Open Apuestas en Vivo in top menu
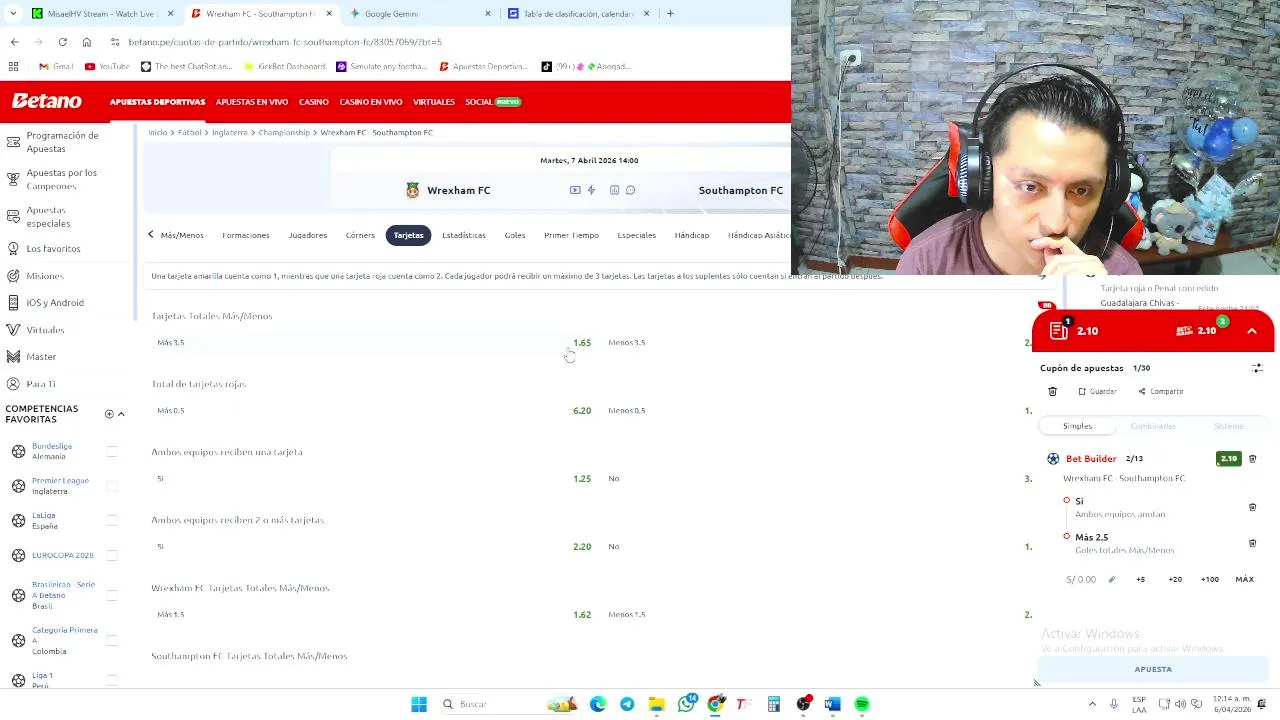This screenshot has width=1280, height=720. (252, 102)
